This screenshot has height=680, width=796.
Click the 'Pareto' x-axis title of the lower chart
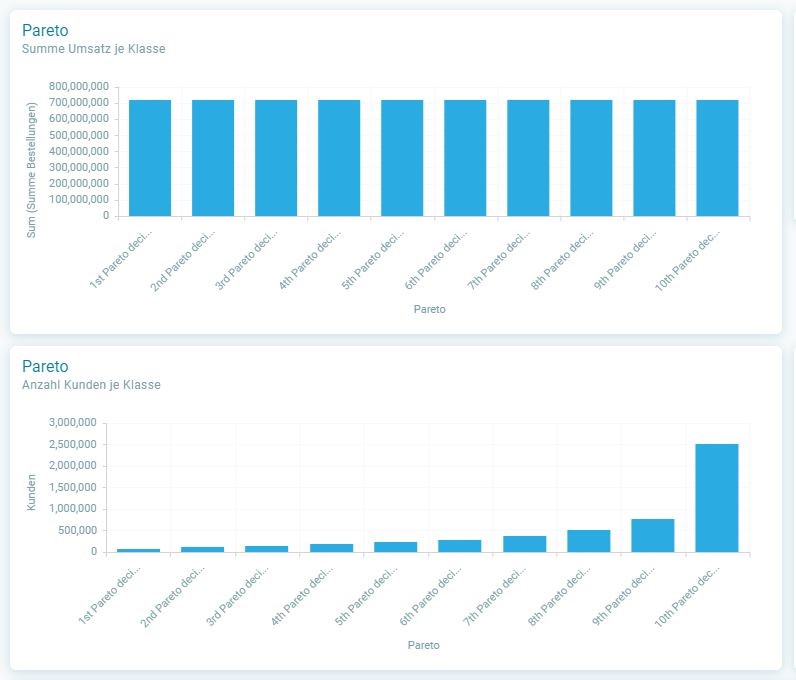[x=424, y=645]
